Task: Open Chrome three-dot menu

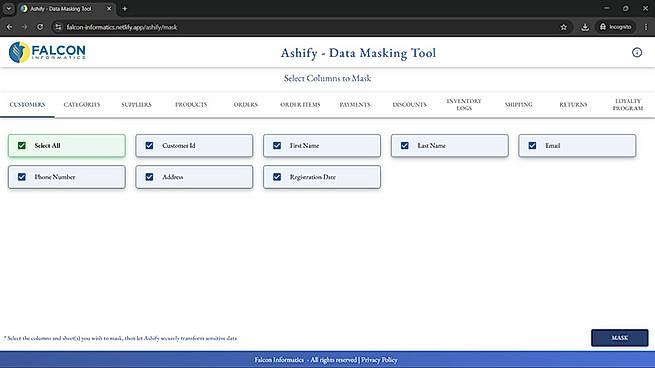Action: coord(646,27)
